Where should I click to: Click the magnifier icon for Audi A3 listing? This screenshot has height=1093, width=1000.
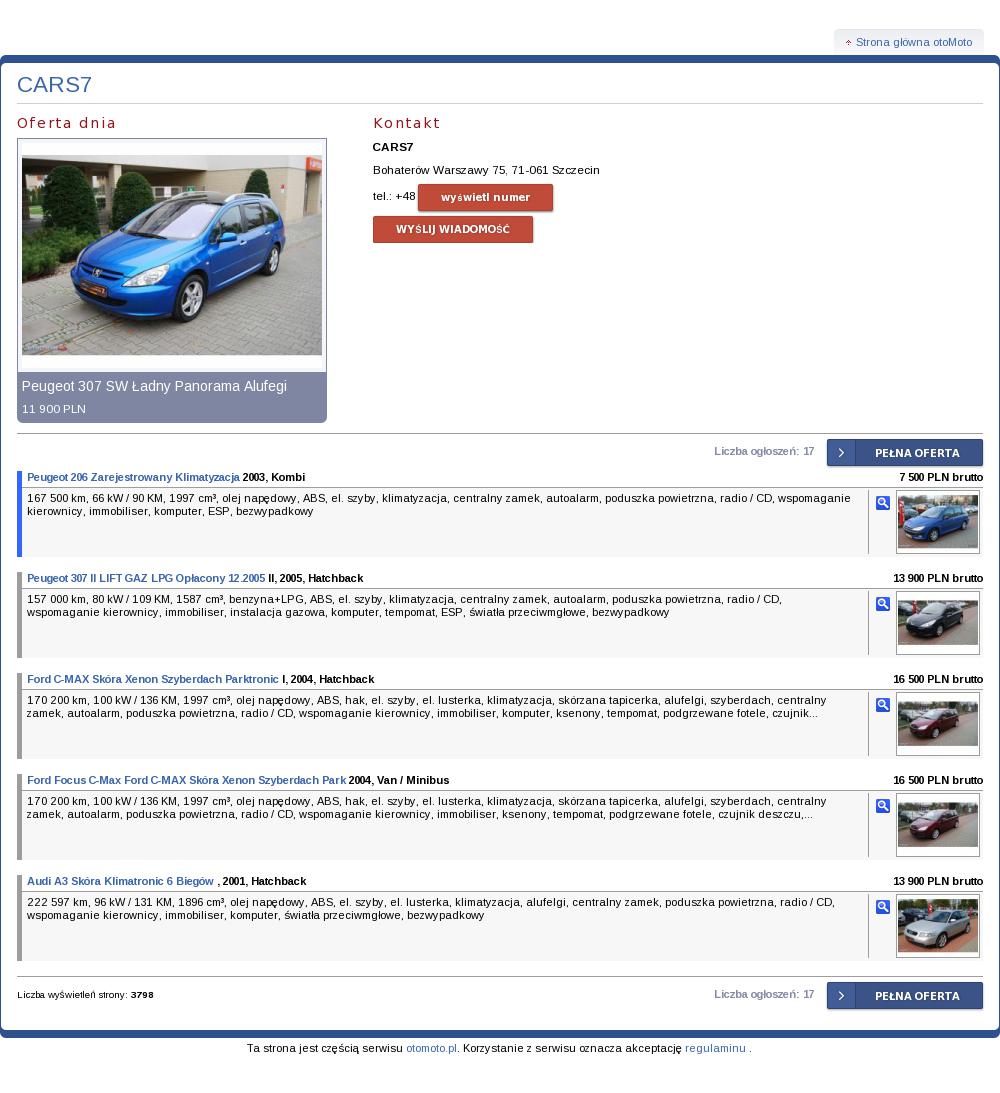coord(882,908)
